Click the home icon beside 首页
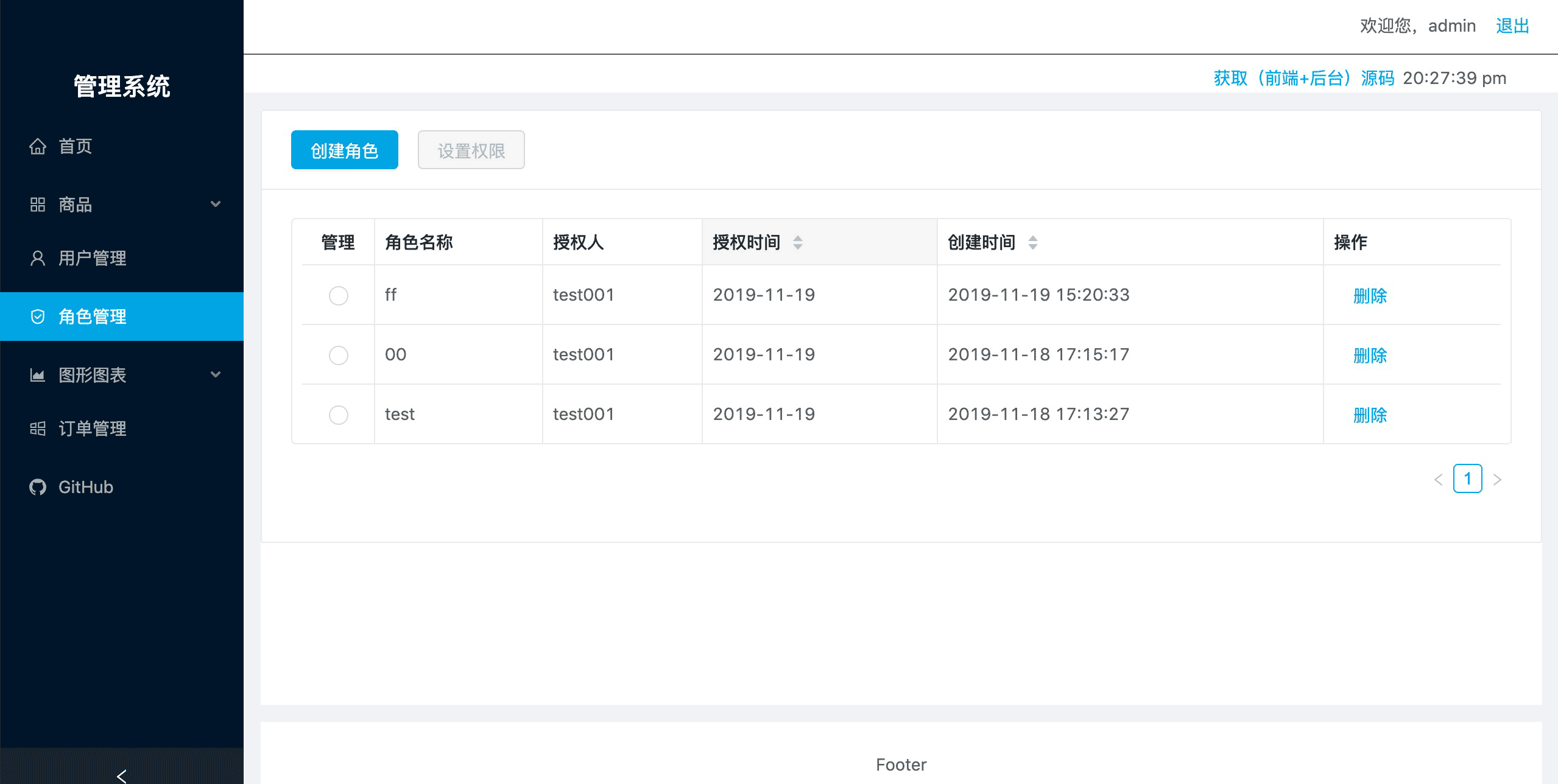The image size is (1558, 784). tap(38, 146)
